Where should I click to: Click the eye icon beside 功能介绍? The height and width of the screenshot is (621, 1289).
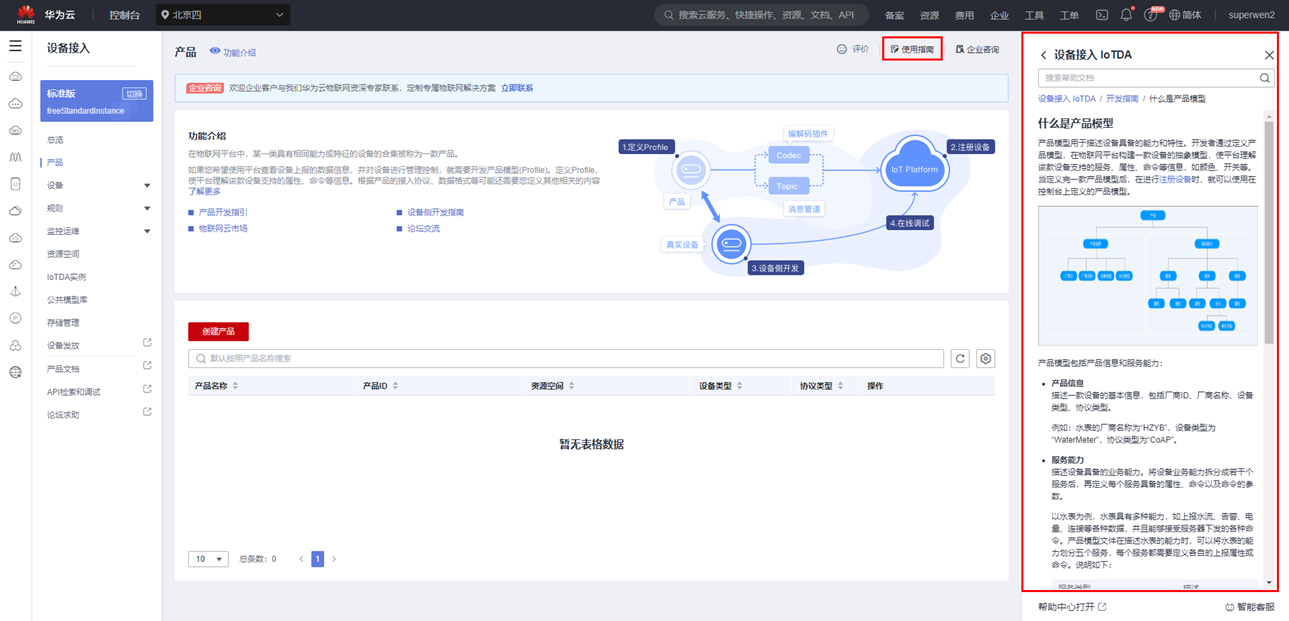(x=215, y=51)
